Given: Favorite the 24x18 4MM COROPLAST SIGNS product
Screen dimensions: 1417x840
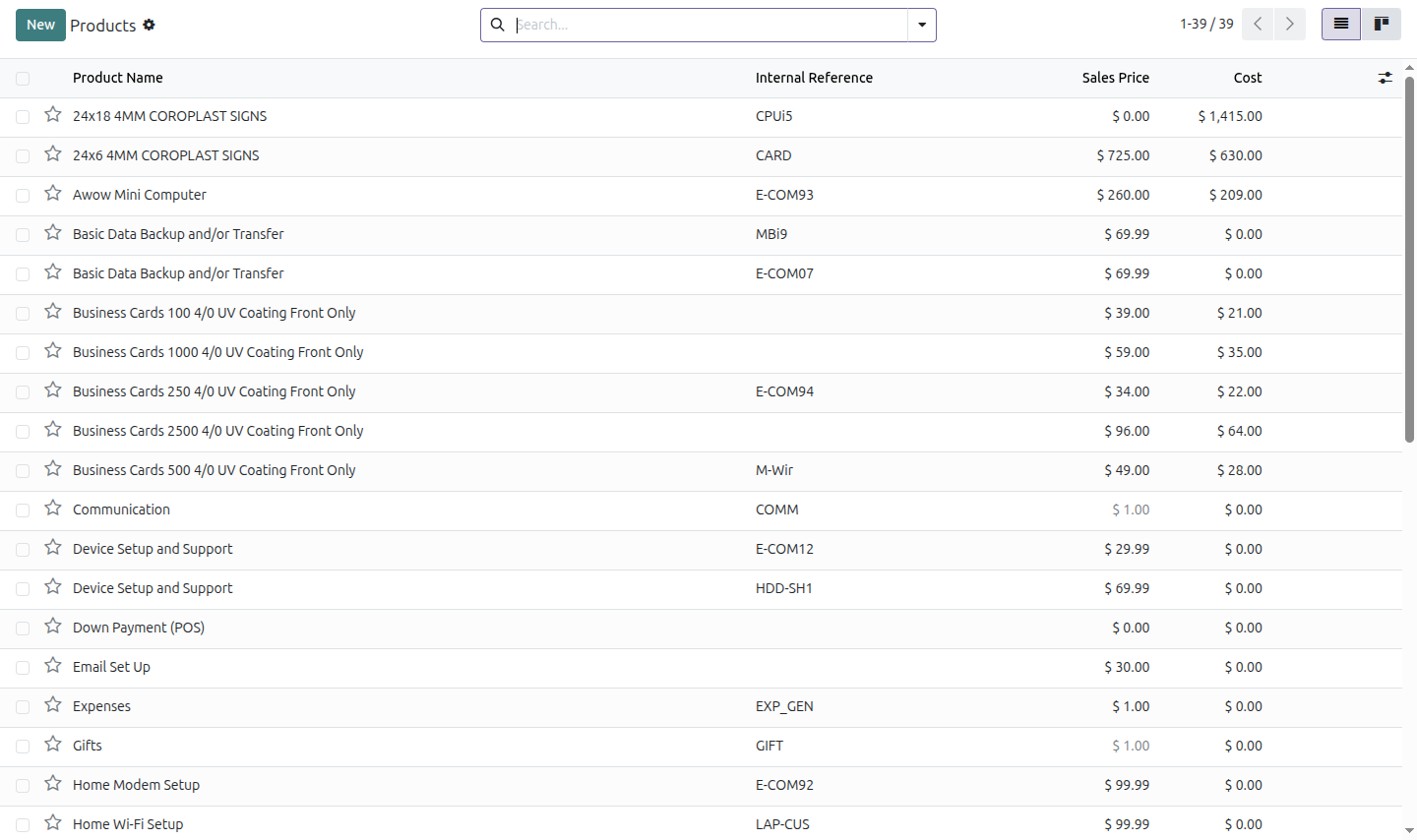Looking at the screenshot, I should point(53,115).
